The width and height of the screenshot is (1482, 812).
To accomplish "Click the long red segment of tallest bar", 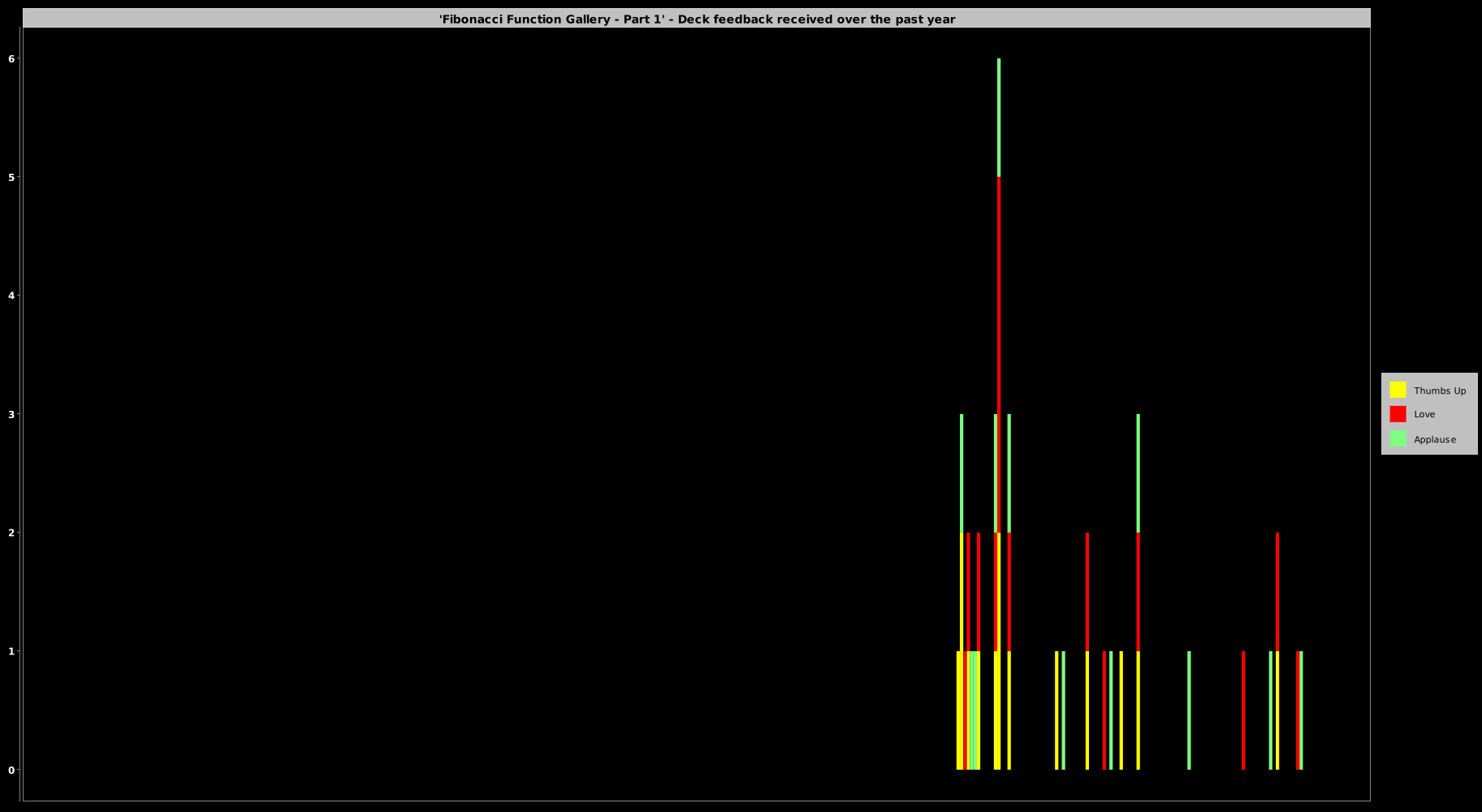I will tap(999, 355).
